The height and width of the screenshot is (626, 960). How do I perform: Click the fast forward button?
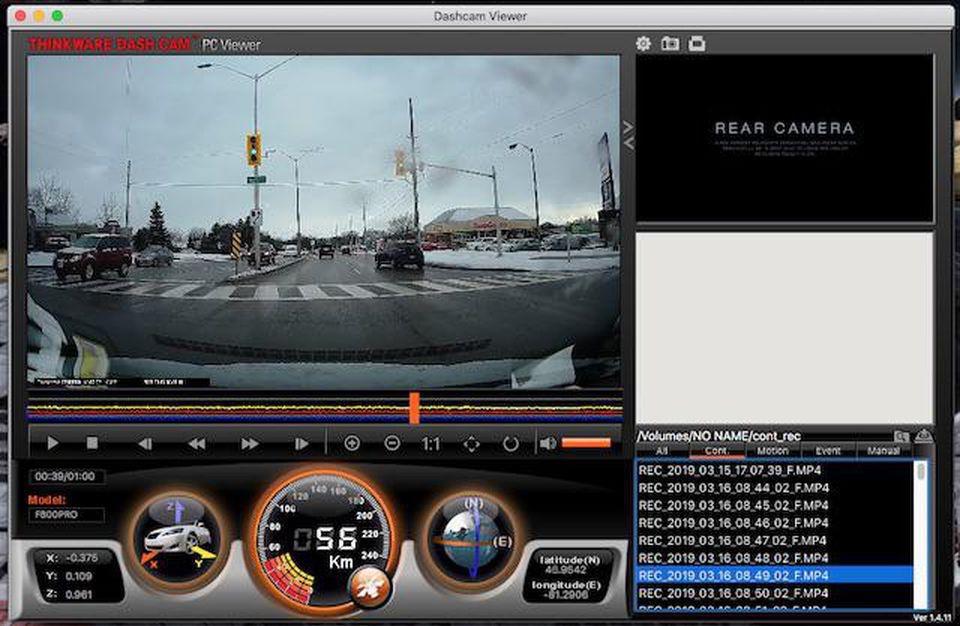pos(249,443)
